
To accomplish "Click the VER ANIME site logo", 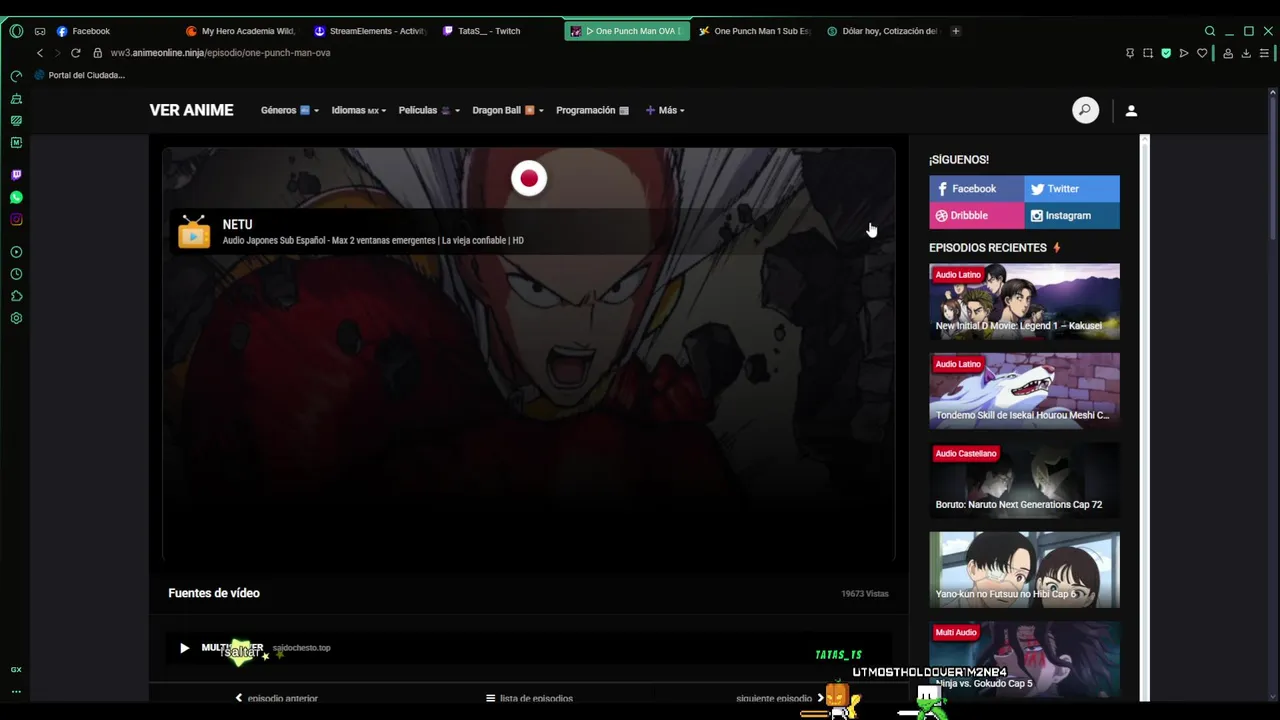I will pos(191,110).
